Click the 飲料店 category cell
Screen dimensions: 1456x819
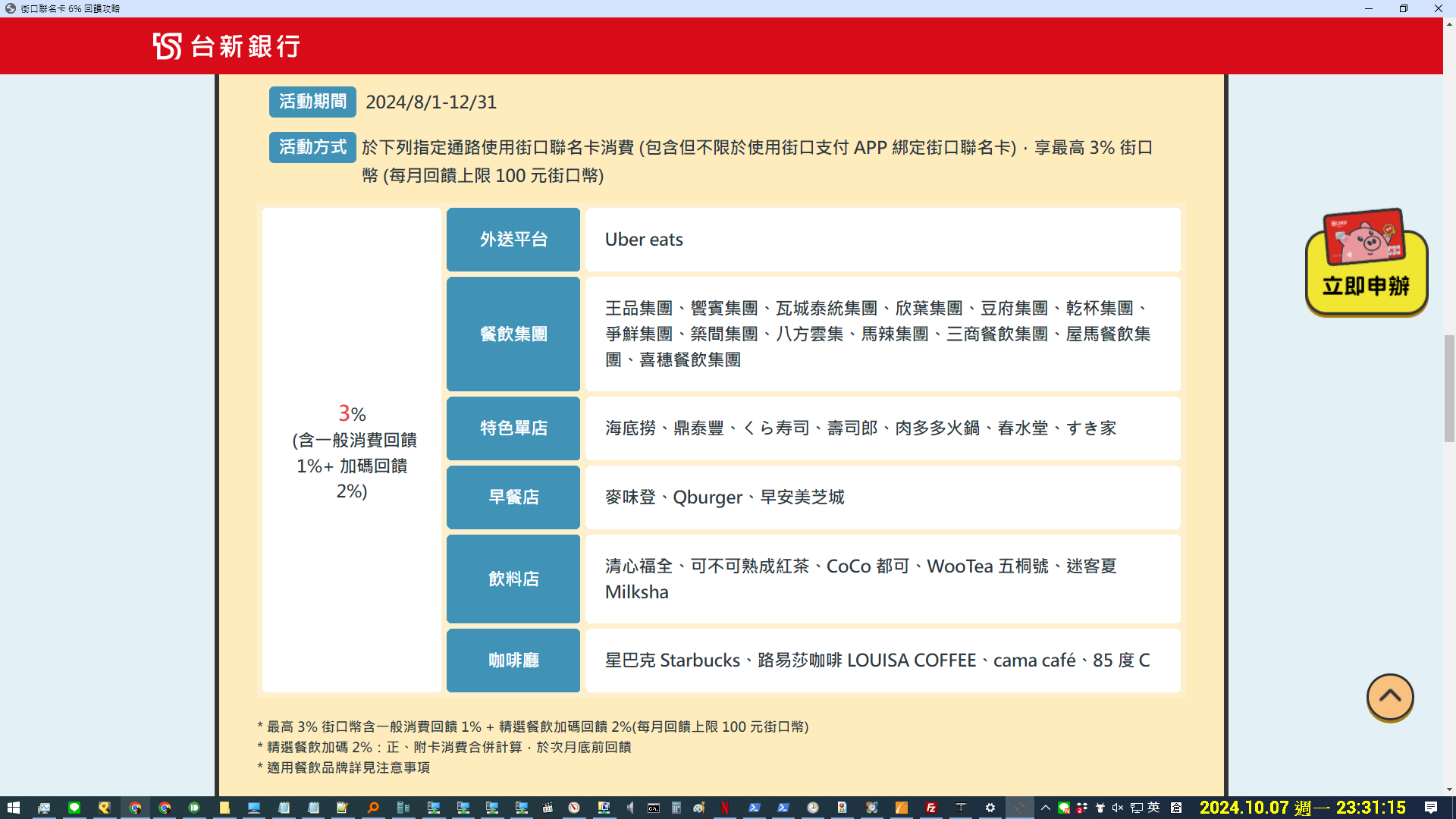(513, 579)
